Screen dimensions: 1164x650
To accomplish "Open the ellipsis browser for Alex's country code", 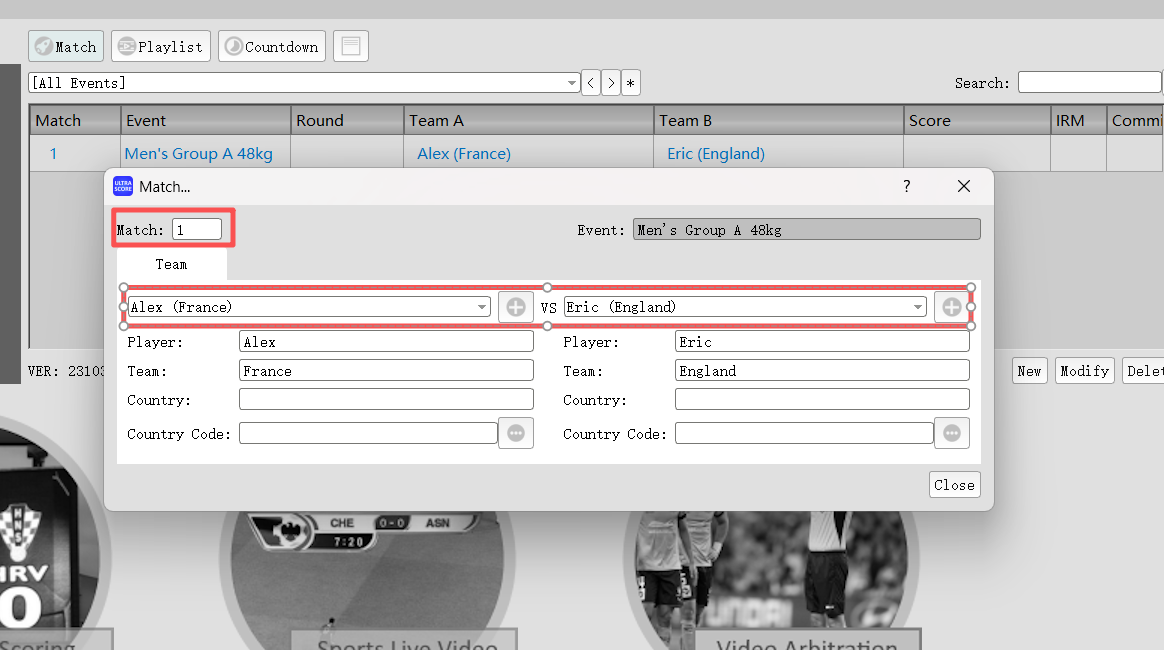I will click(516, 433).
